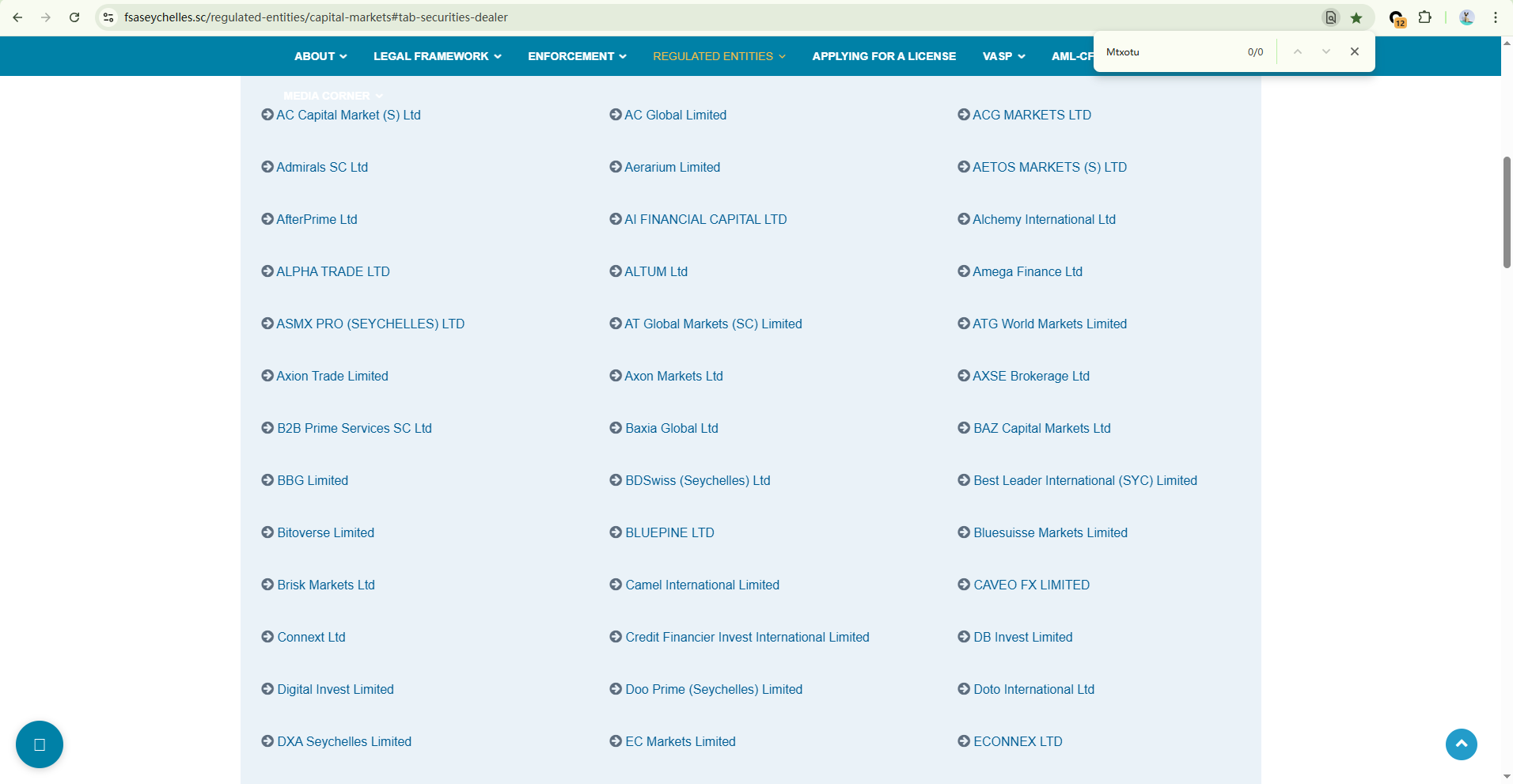
Task: Open the DXA Seychelles Limited entry
Action: coord(344,741)
